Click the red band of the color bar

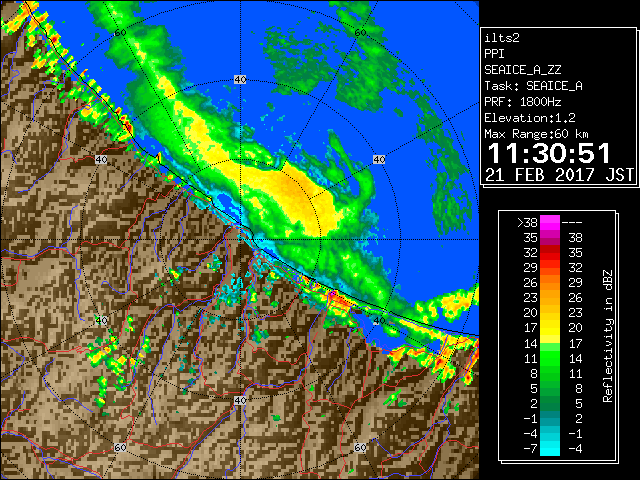click(550, 253)
